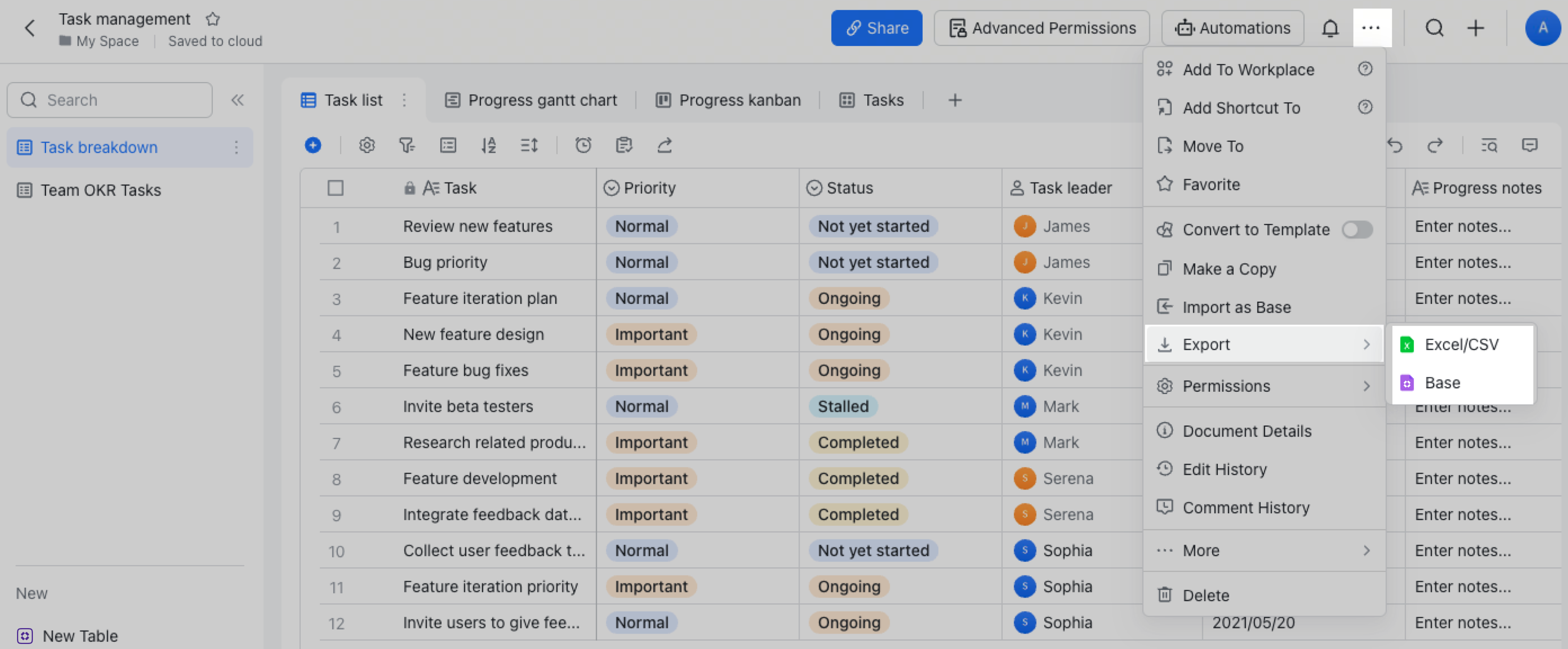Collapse the sidebar with double-chevron icon
This screenshot has height=649, width=1568.
(x=238, y=100)
